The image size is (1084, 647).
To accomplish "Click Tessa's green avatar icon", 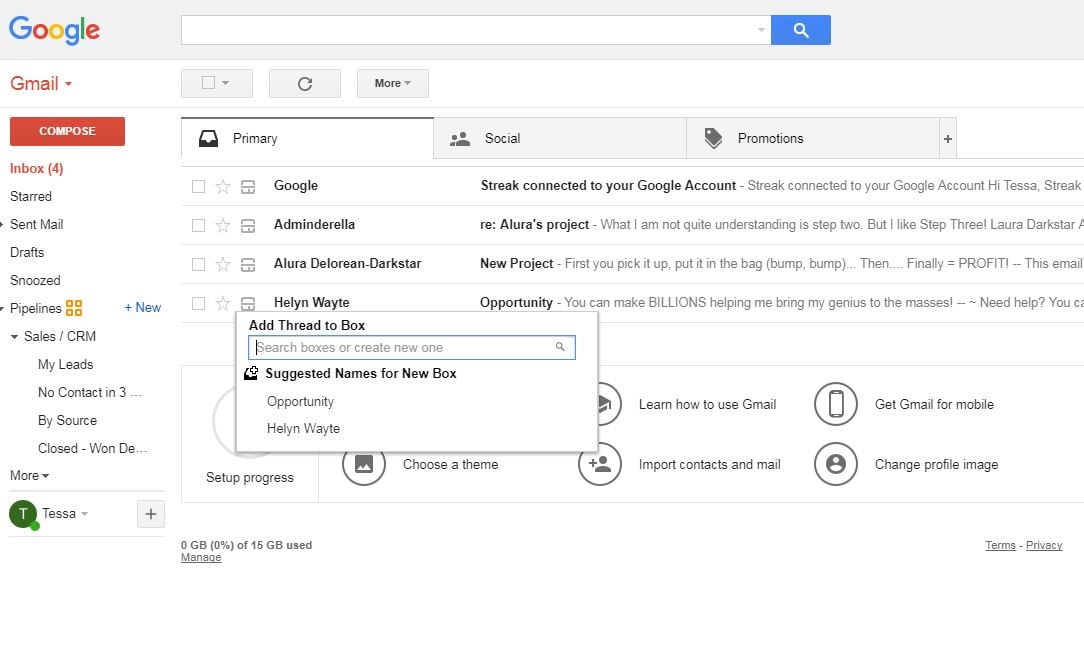I will [24, 514].
